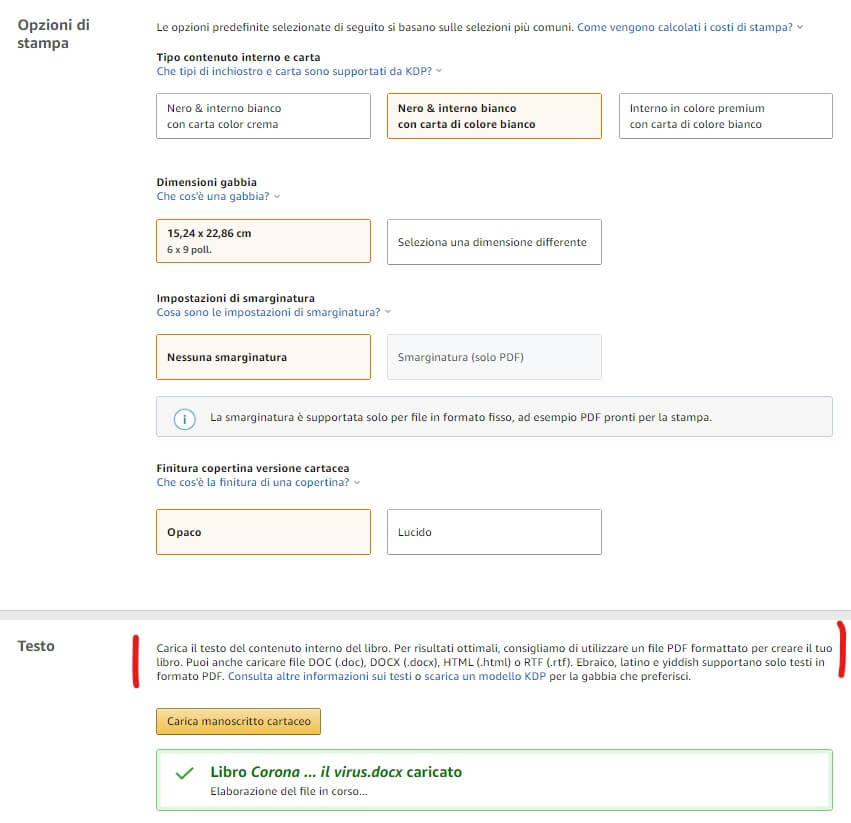Viewport: 851px width, 823px height.
Task: Open Consulta altre informazioni sui testi link
Action: pyautogui.click(x=319, y=677)
